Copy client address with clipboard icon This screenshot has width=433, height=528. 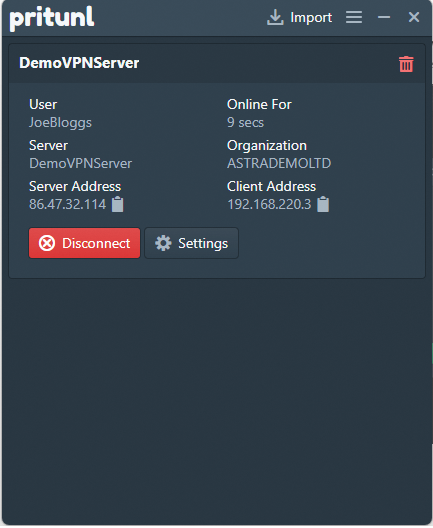[323, 204]
